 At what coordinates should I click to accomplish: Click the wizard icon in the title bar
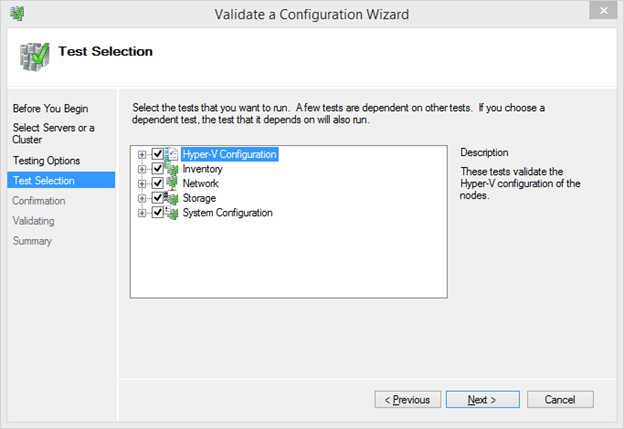pos(17,14)
